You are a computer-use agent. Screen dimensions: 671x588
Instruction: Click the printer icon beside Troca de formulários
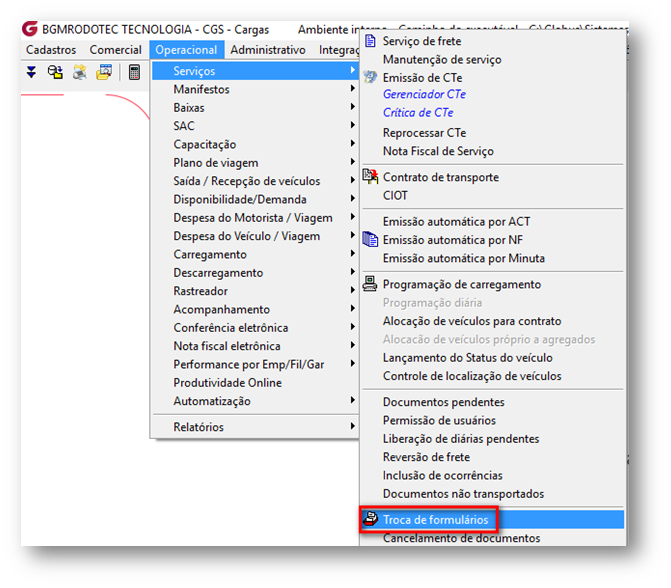pyautogui.click(x=371, y=519)
